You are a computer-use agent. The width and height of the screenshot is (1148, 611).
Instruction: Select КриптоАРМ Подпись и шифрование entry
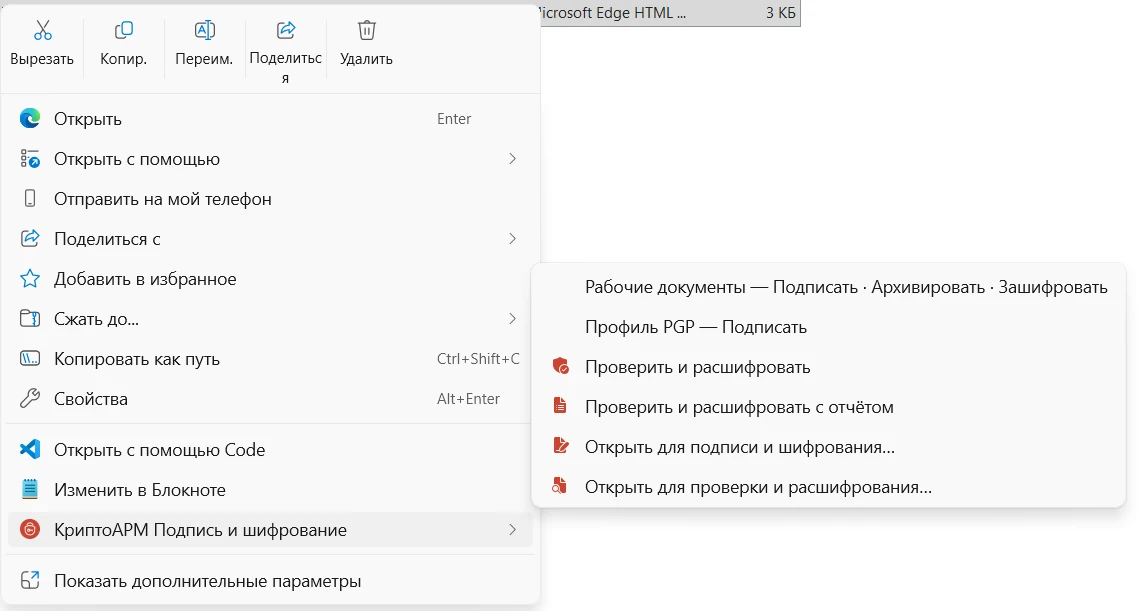point(270,530)
